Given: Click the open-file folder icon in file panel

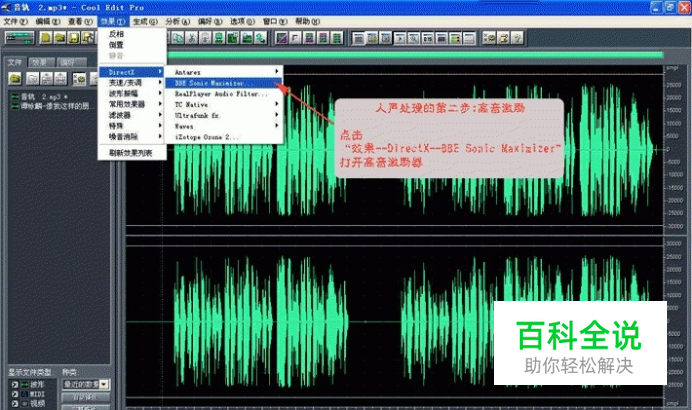Looking at the screenshot, I should click(15, 79).
